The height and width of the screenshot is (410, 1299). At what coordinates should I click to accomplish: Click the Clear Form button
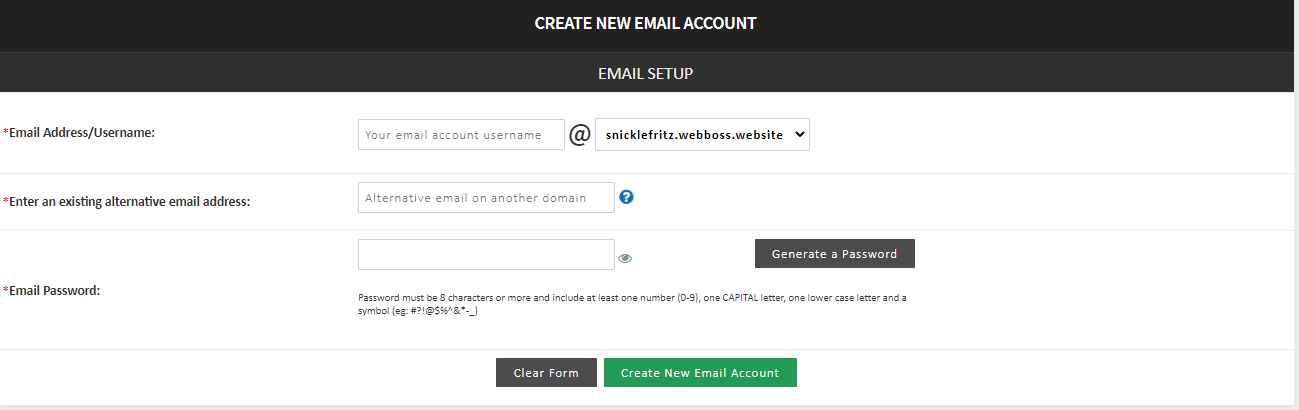point(546,373)
